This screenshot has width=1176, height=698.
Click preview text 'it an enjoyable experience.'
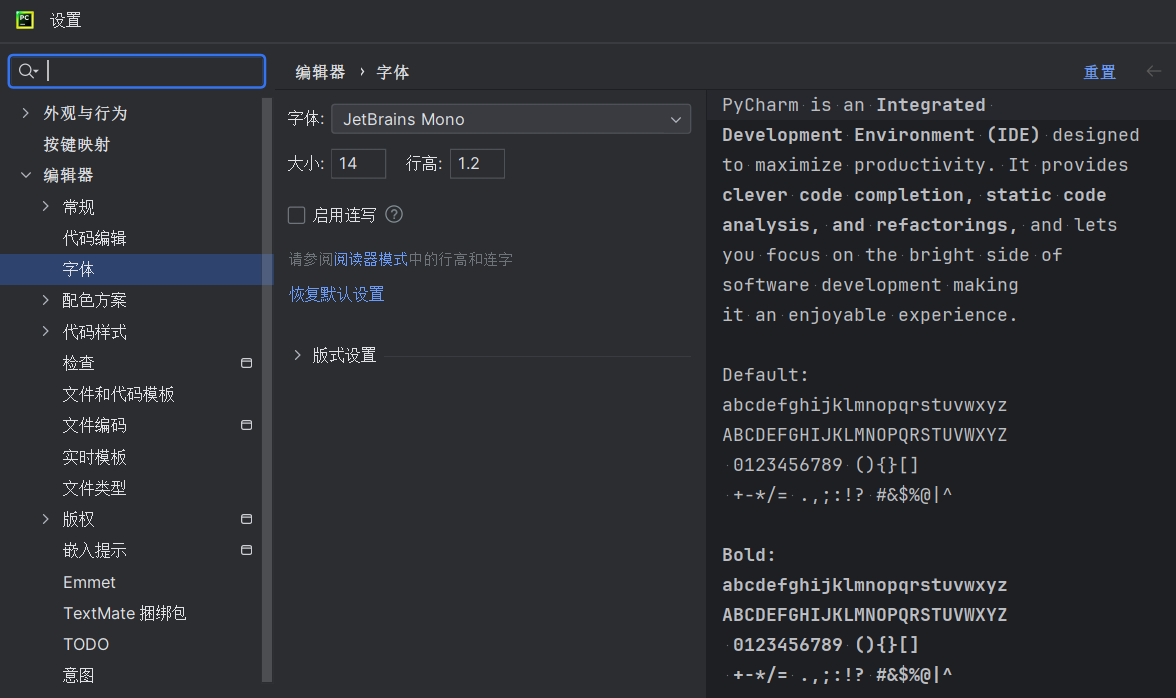(x=870, y=315)
